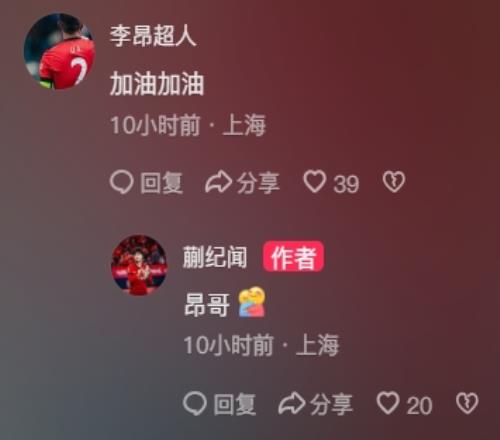Image resolution: width=500 pixels, height=440 pixels.
Task: Like the comment with 39 likes
Action: [x=314, y=182]
